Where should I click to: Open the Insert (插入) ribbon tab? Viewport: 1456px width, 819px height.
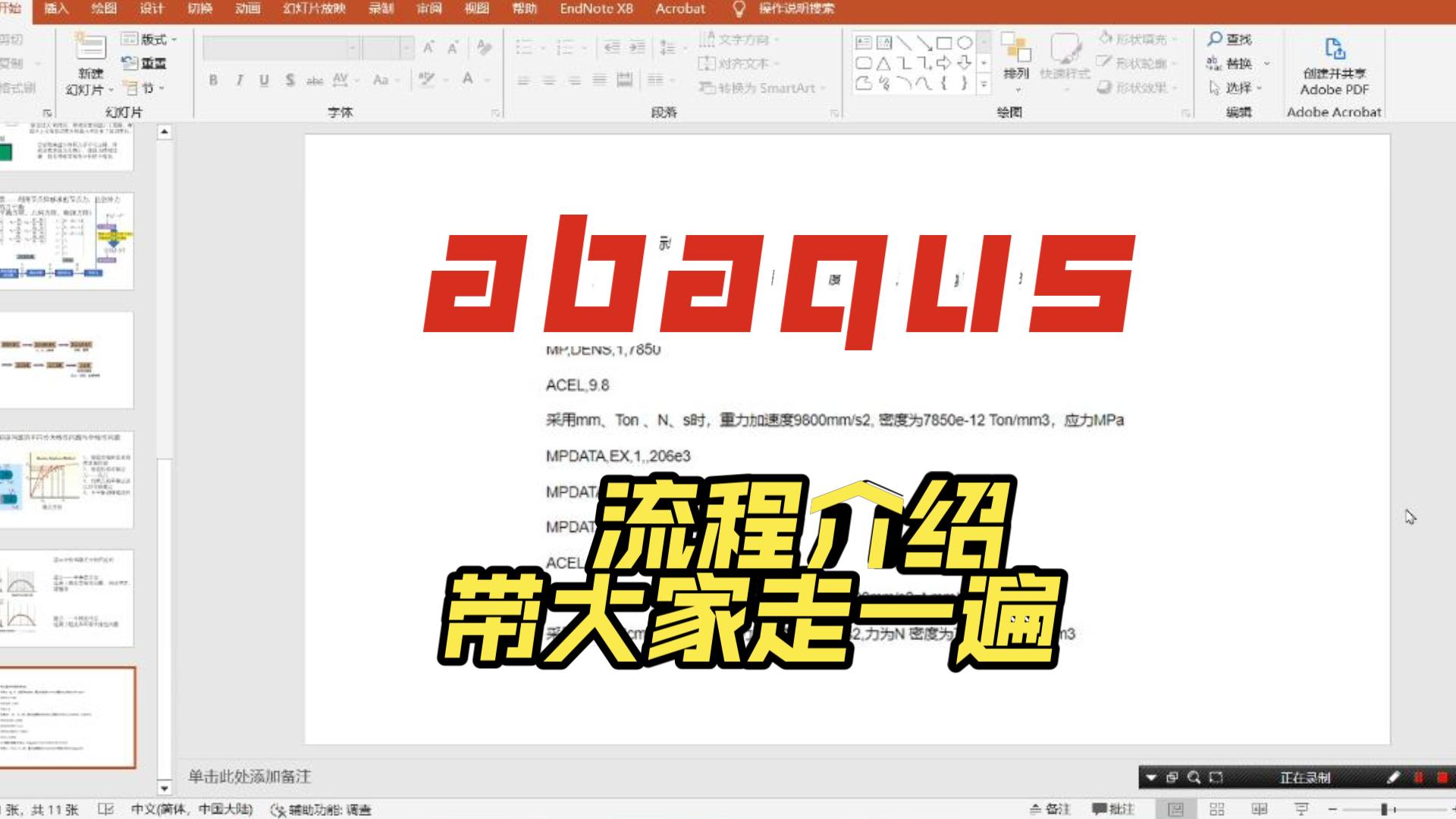56,9
